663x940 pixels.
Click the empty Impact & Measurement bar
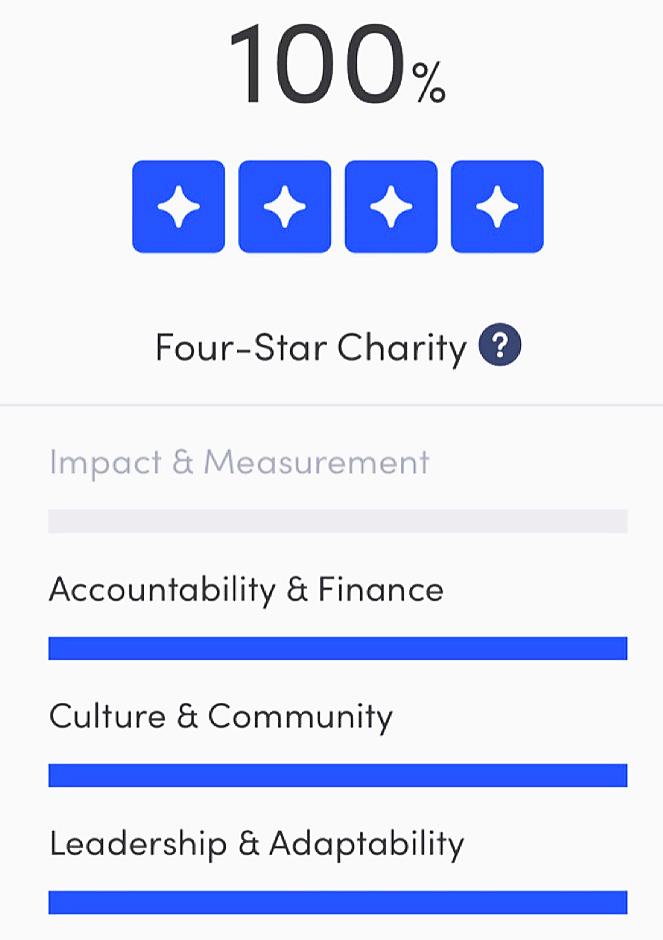click(337, 521)
